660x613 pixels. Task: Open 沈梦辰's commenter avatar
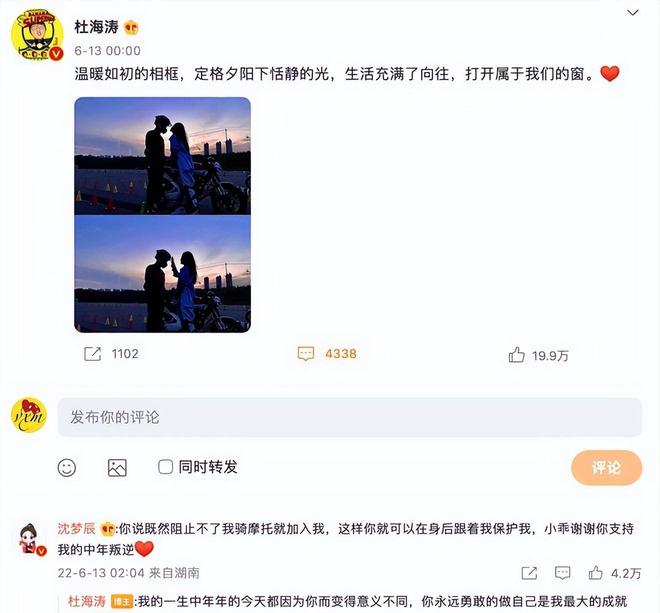click(x=31, y=539)
